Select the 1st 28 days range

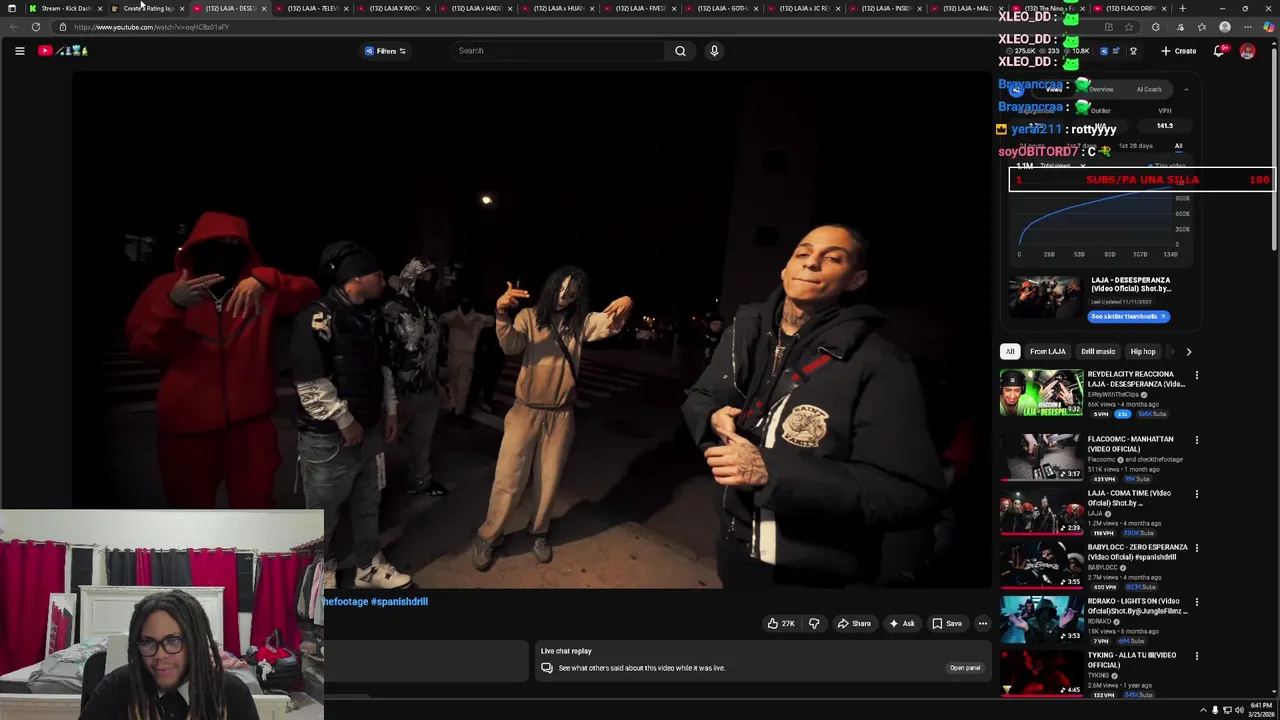[1135, 146]
